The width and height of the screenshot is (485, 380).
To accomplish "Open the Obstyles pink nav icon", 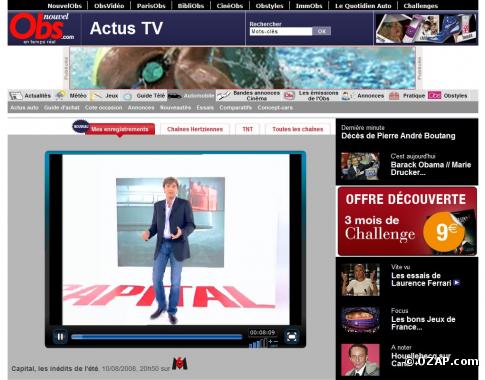I will point(434,96).
